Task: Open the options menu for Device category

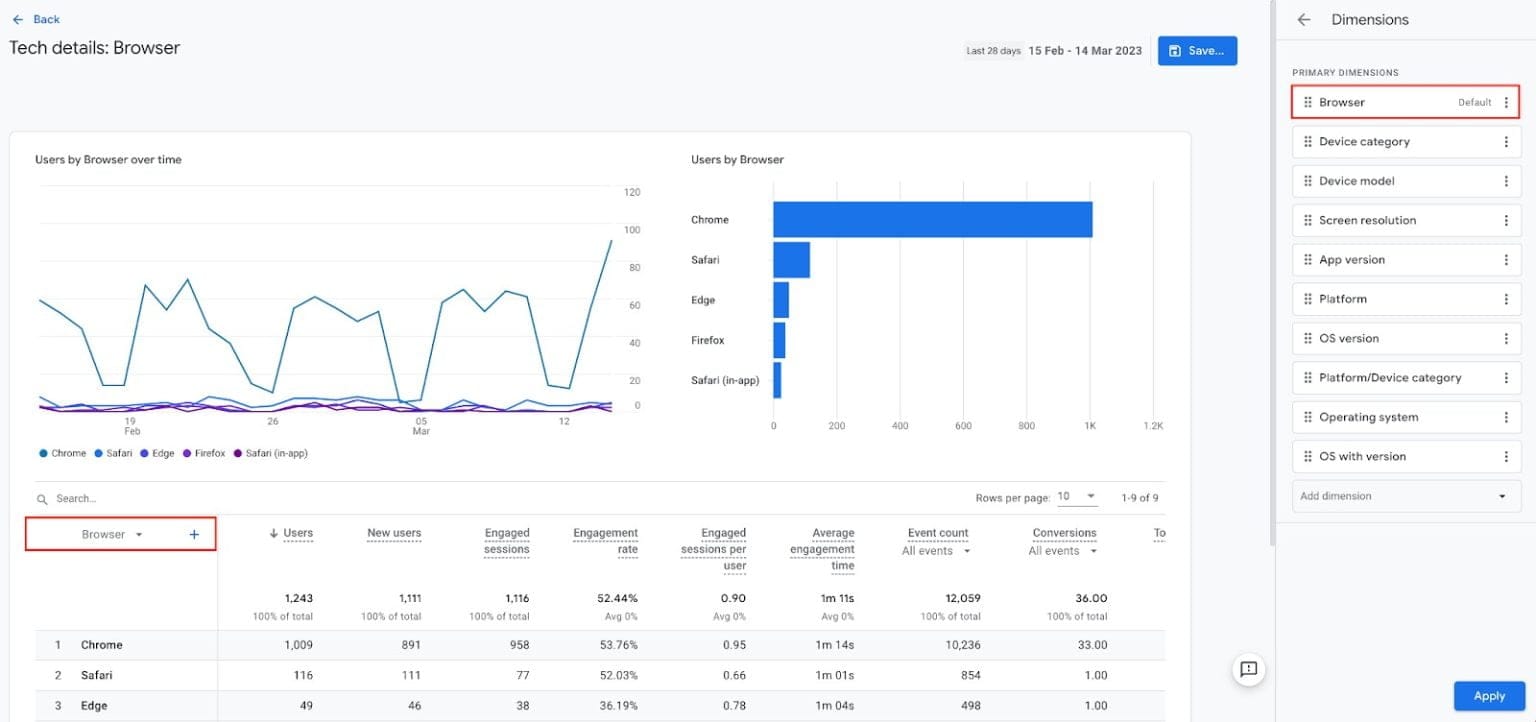Action: coord(1508,141)
